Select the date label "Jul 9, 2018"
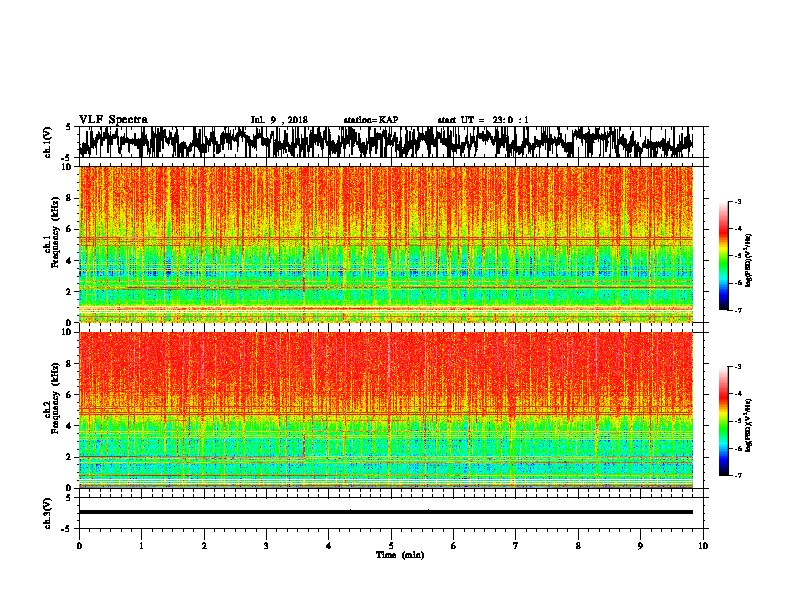Viewport: 792px width, 612px height. [279, 120]
